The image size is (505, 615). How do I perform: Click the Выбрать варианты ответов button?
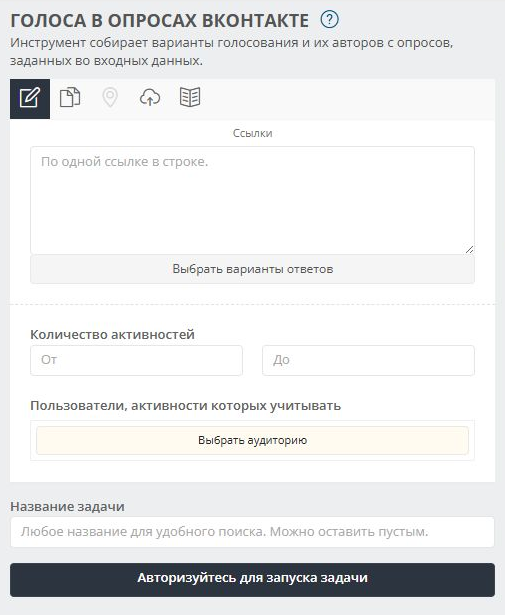pyautogui.click(x=252, y=269)
